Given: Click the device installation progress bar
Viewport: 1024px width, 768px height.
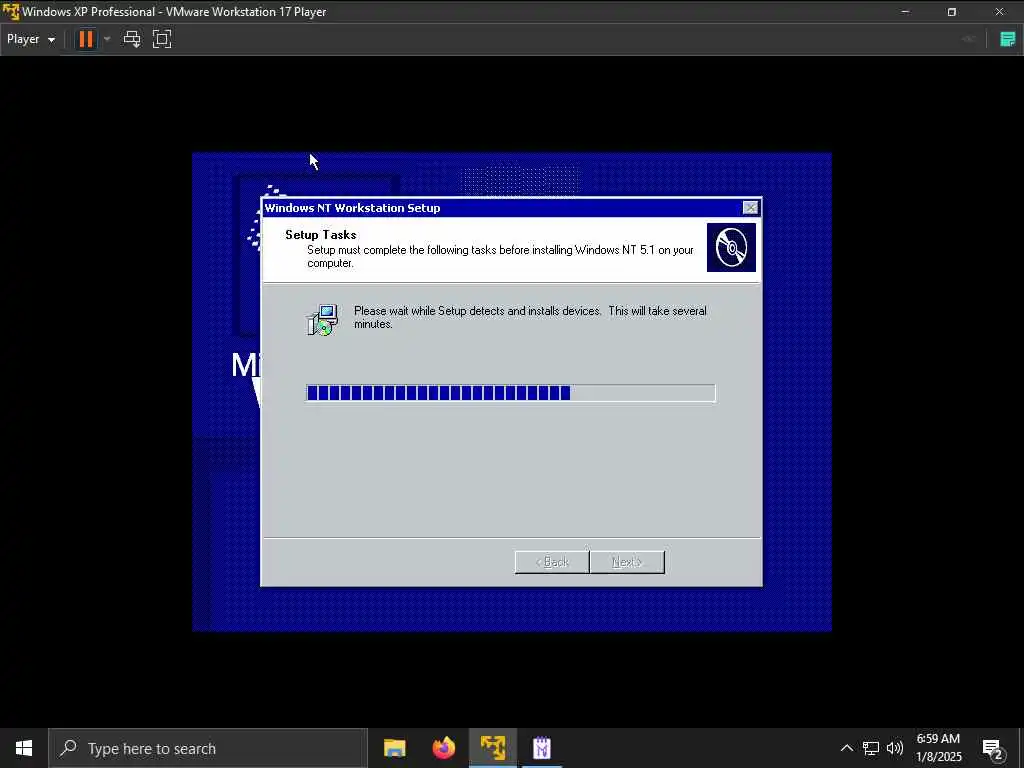Looking at the screenshot, I should (511, 392).
